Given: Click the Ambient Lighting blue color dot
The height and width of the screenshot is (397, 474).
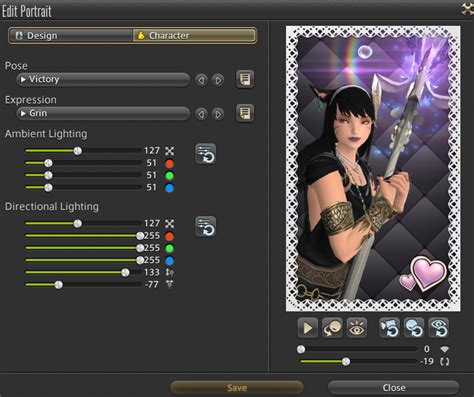Looking at the screenshot, I should [170, 188].
